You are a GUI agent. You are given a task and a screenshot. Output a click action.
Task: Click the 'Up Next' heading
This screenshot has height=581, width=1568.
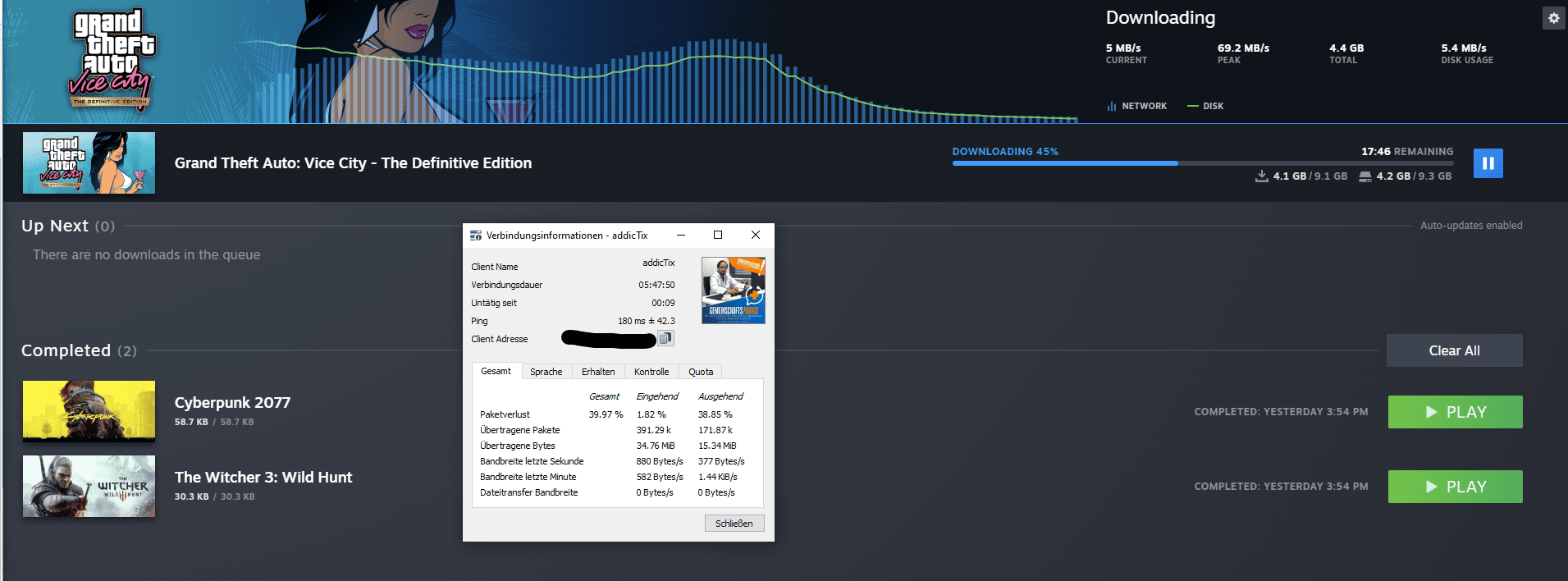click(54, 226)
